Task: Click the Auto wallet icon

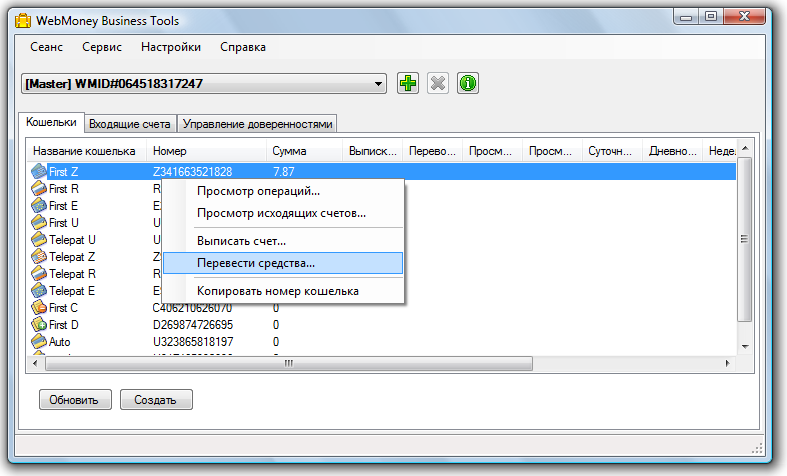Action: tap(39, 342)
